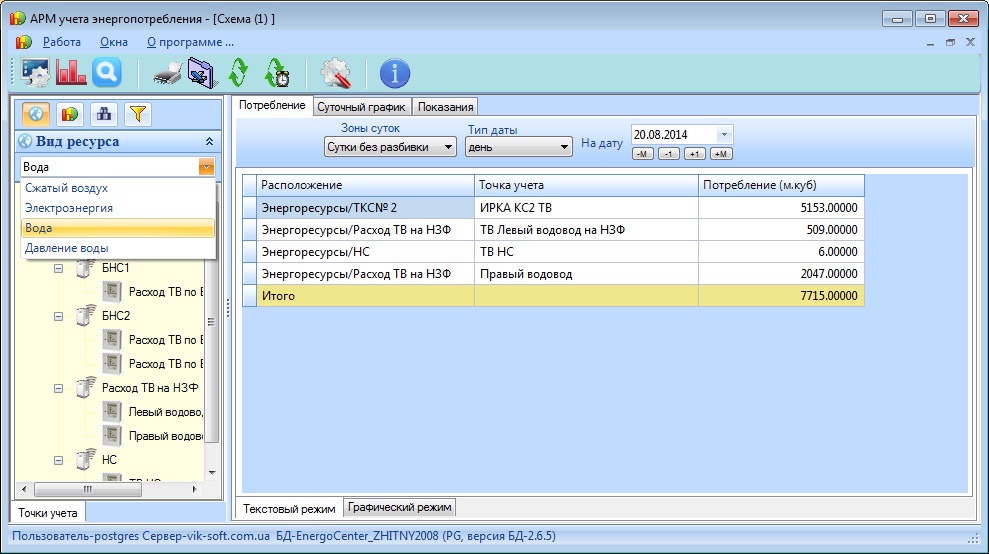Screen dimensions: 989x554
Task: Click the blue magnifier search icon
Action: point(106,72)
